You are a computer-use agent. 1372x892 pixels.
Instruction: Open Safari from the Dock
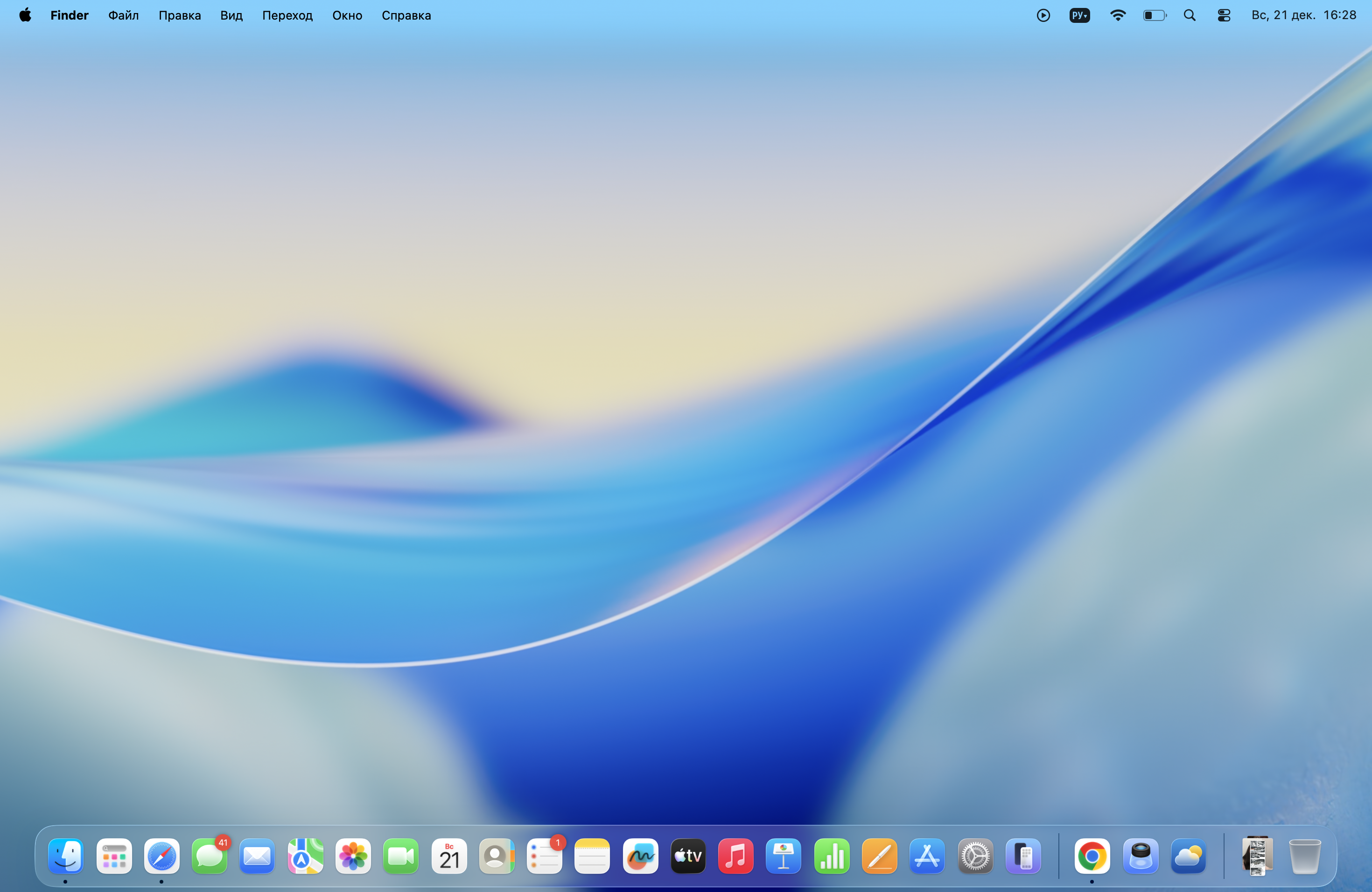click(161, 856)
